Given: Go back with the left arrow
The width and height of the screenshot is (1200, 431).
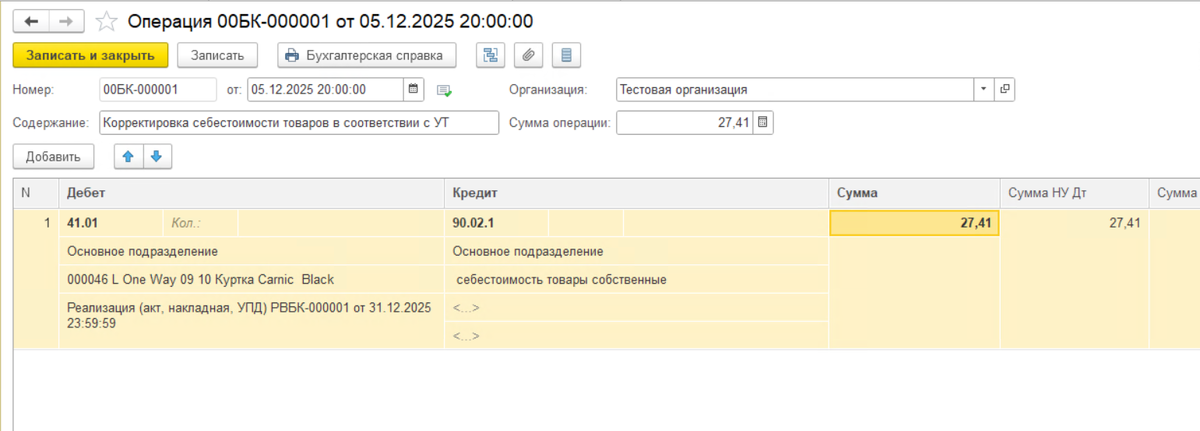Looking at the screenshot, I should point(31,21).
